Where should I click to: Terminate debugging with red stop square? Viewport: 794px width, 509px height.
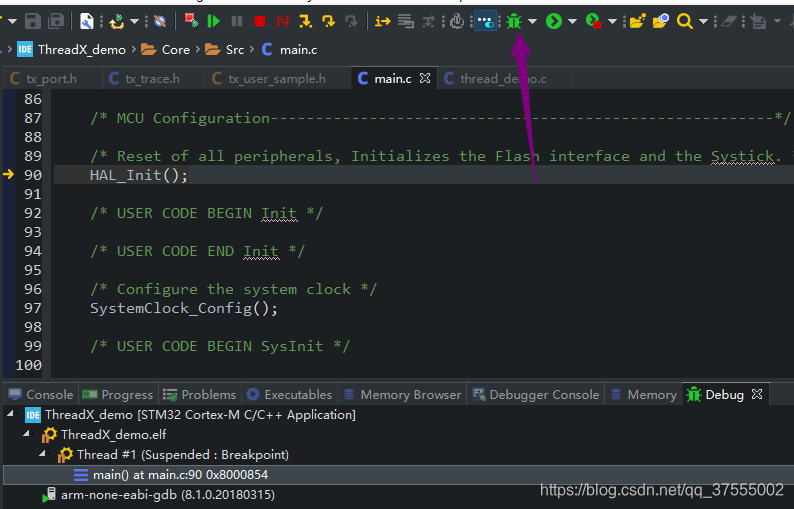coord(260,21)
